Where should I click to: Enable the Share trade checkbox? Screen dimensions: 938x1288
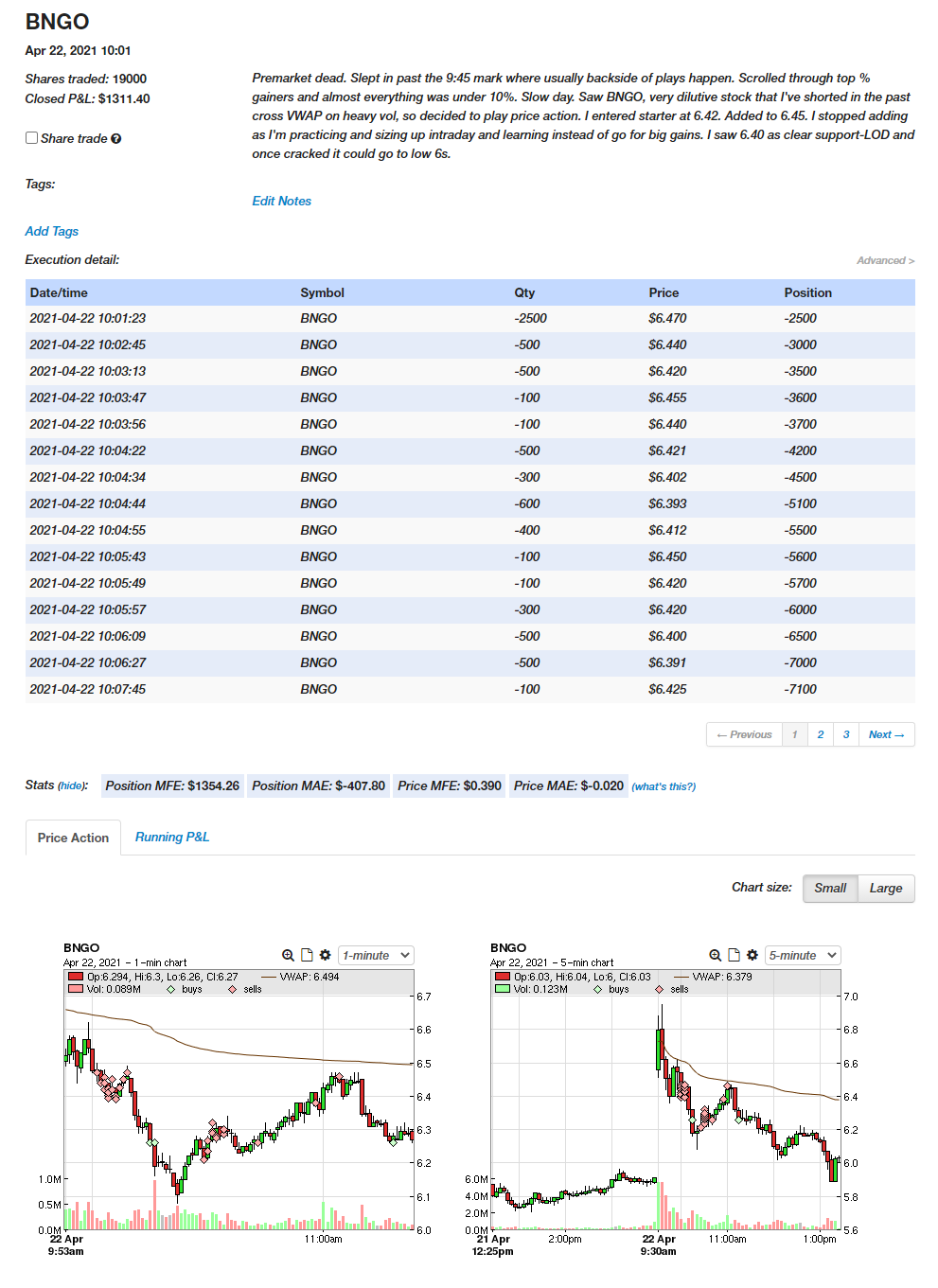click(x=31, y=138)
